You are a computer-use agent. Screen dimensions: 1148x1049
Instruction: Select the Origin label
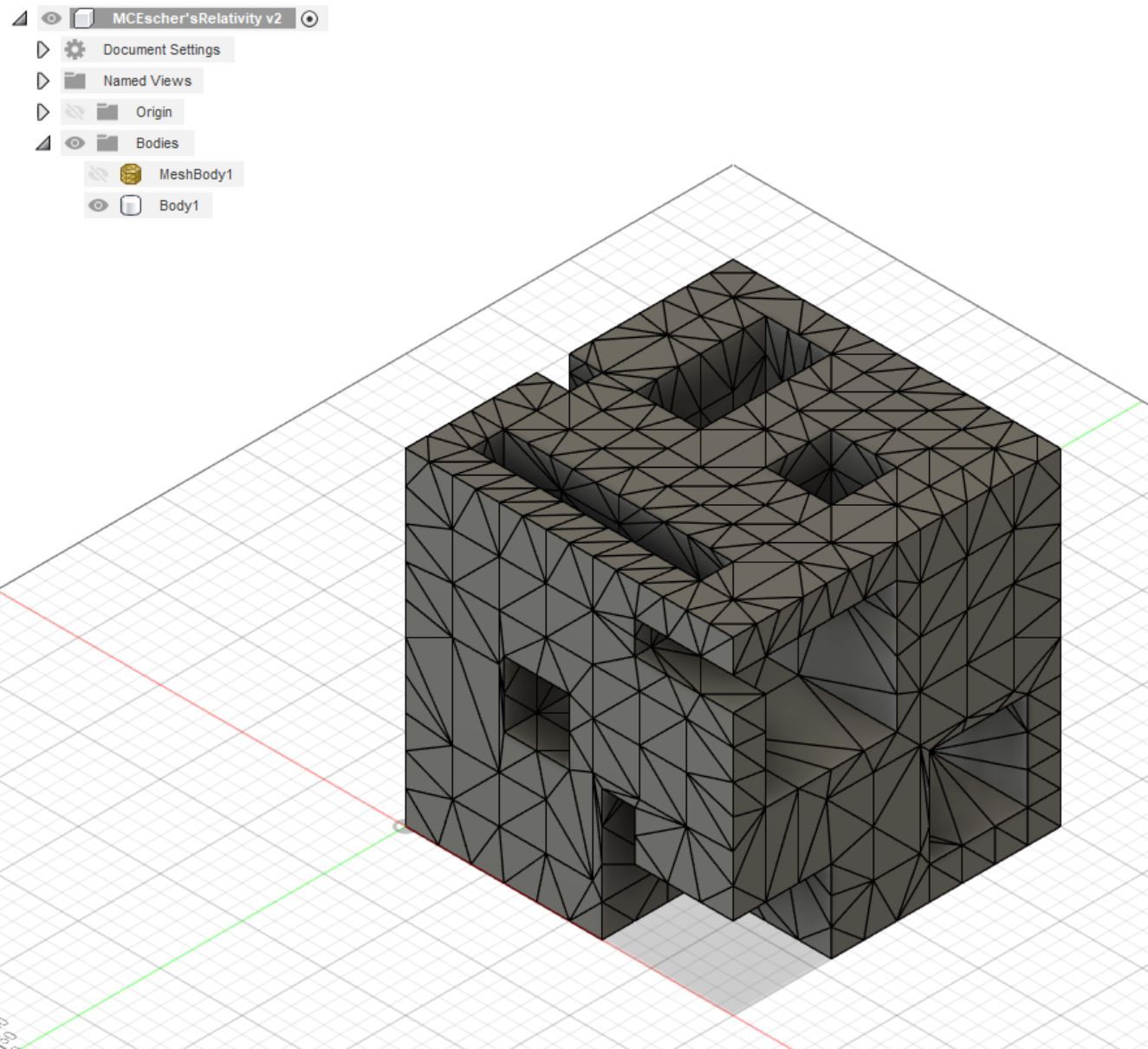pyautogui.click(x=153, y=112)
